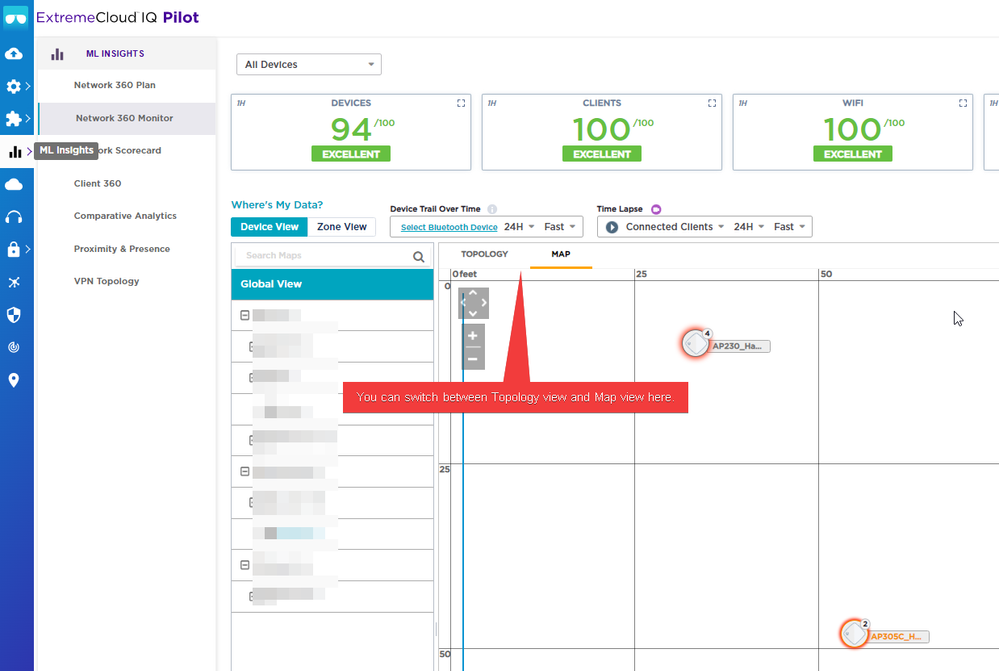Select Device View toggle

(x=269, y=227)
